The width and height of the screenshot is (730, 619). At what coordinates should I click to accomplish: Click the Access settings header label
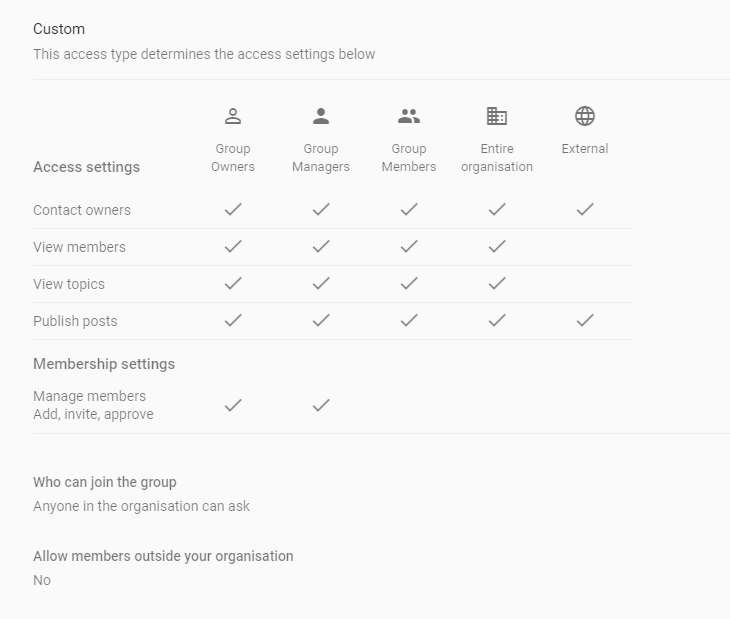tap(86, 167)
